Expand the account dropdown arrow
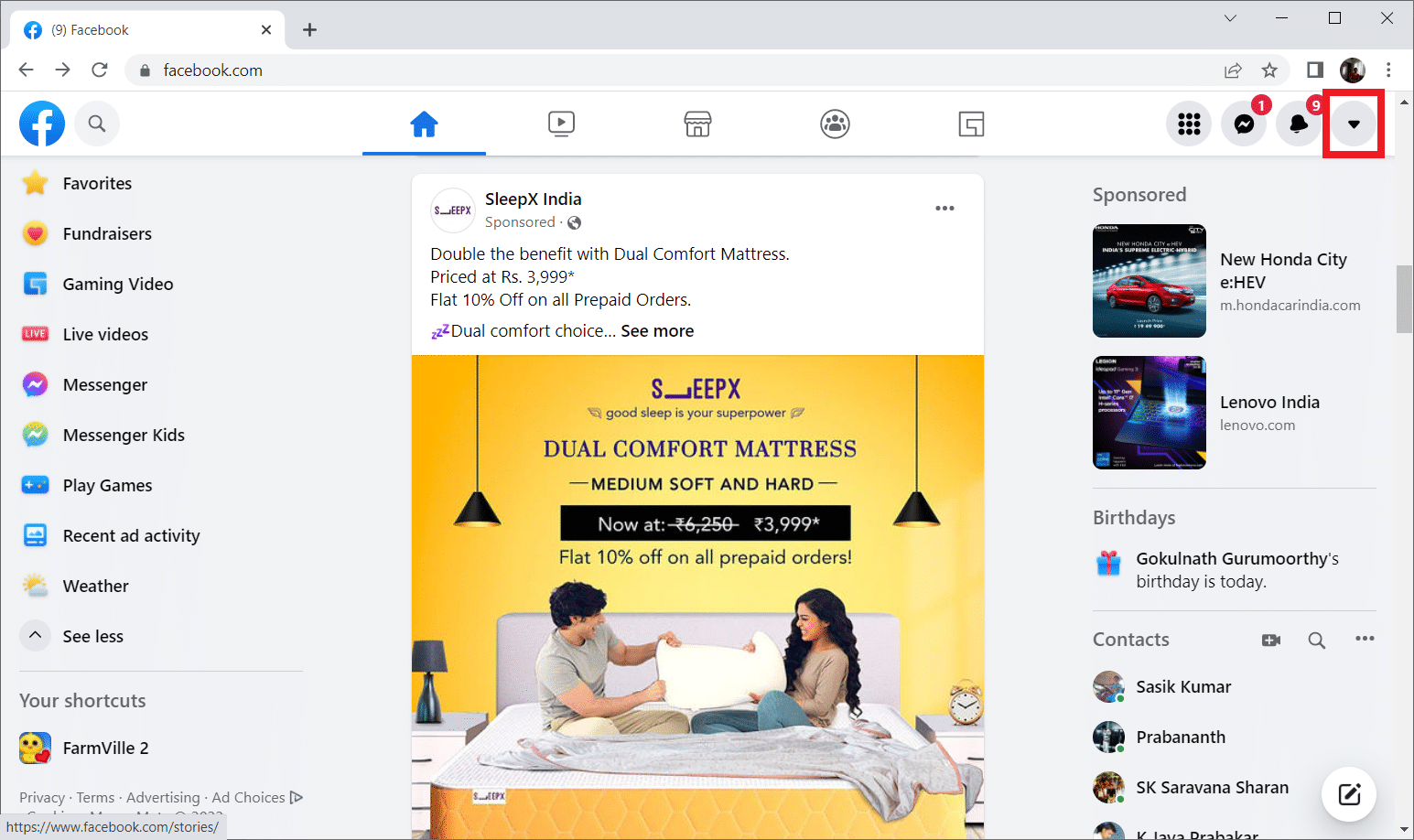This screenshot has width=1414, height=840. [x=1354, y=124]
